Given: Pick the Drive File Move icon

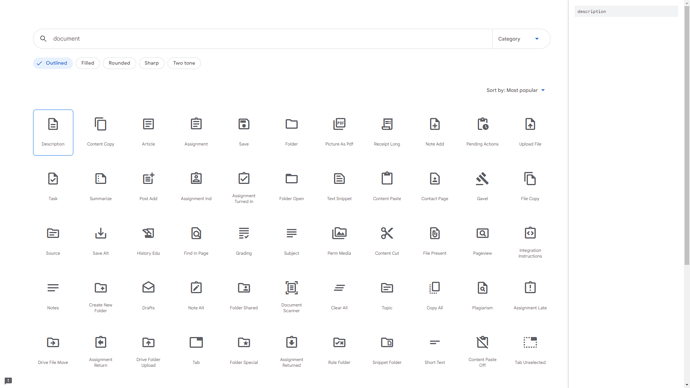Looking at the screenshot, I should pos(53,343).
